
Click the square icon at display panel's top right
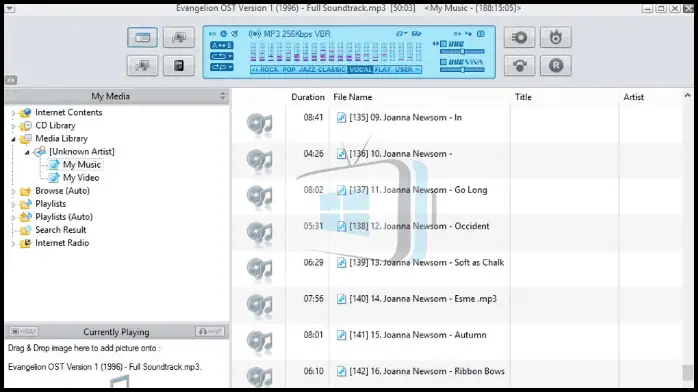pos(481,34)
